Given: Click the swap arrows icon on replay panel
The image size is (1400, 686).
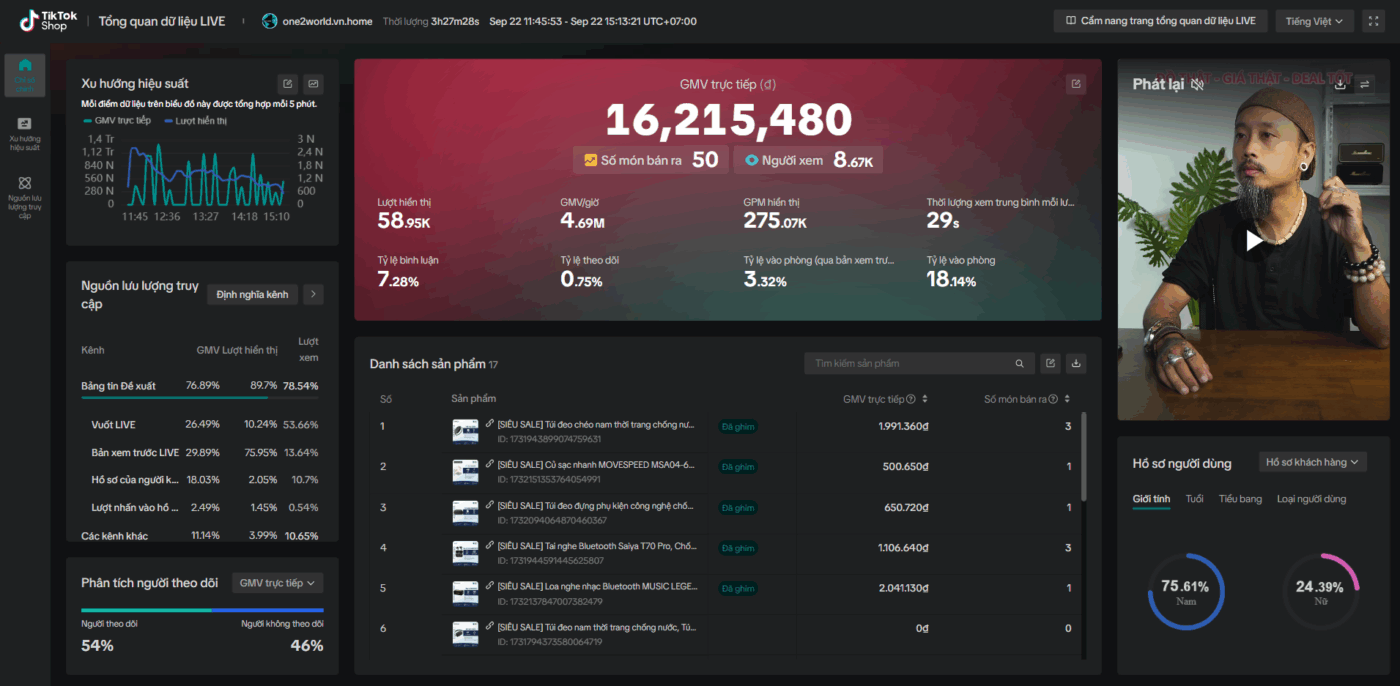Looking at the screenshot, I should (x=1365, y=84).
